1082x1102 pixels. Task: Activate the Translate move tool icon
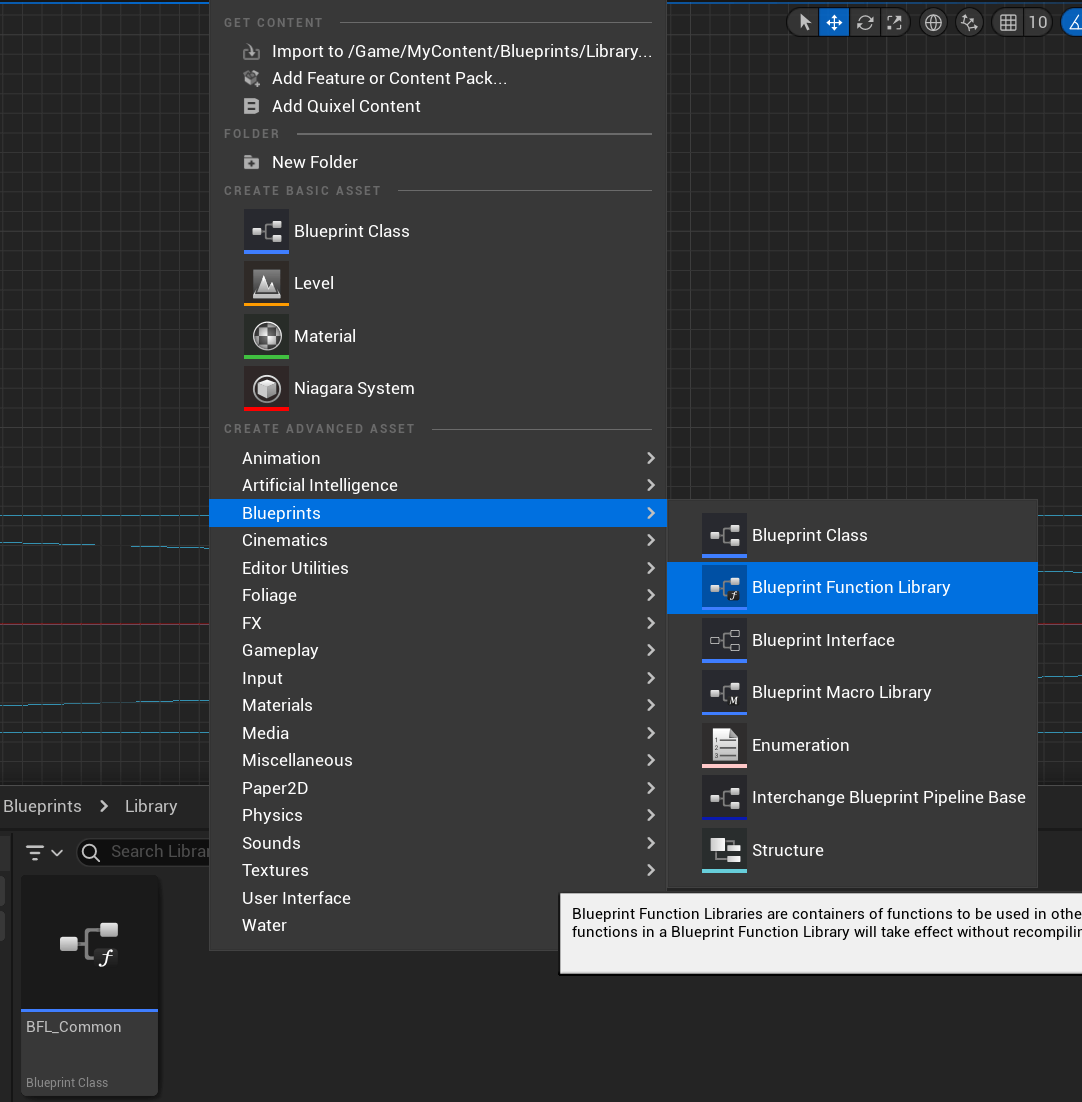(834, 22)
